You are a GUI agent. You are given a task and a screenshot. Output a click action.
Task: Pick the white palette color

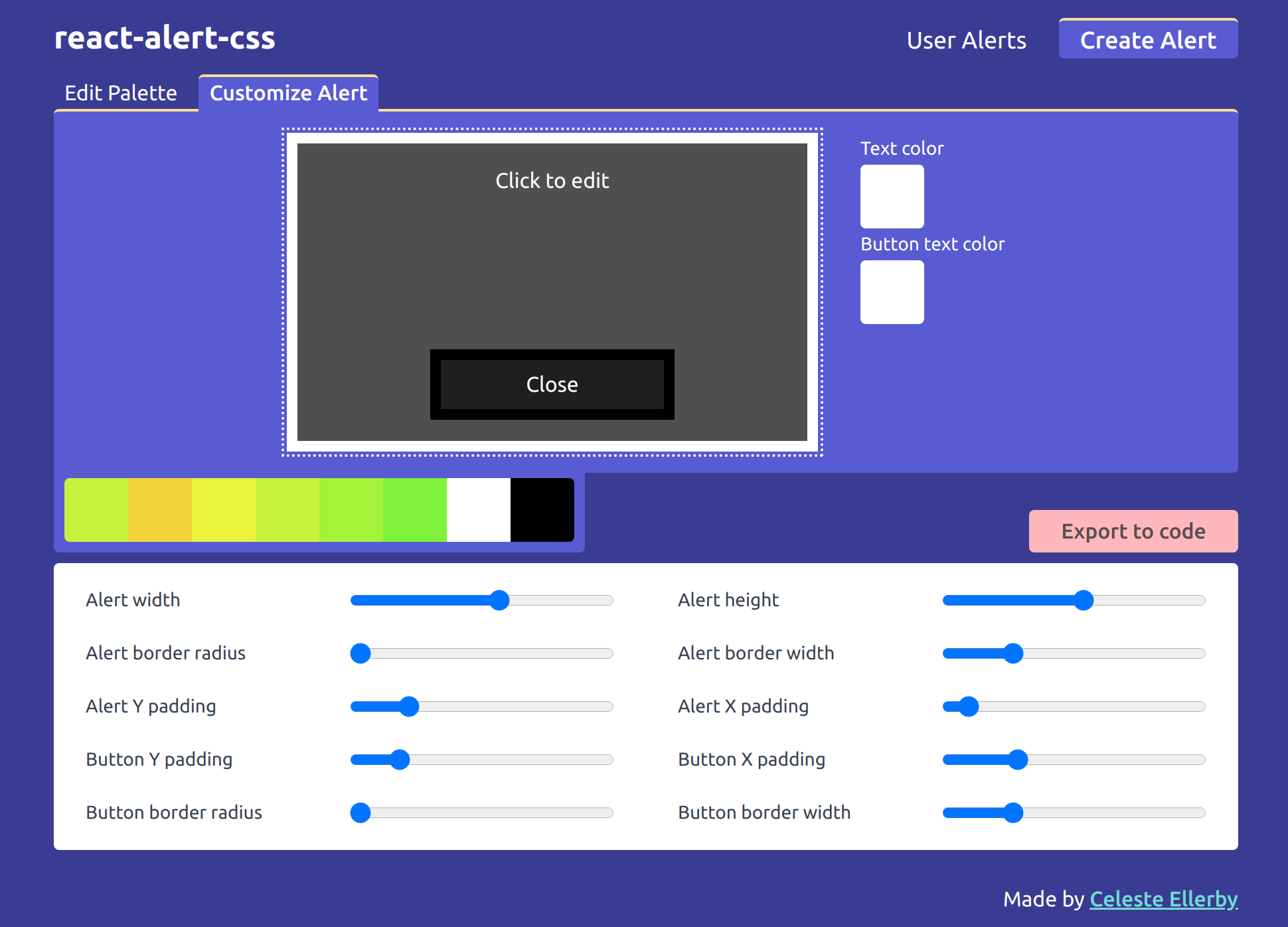point(479,510)
